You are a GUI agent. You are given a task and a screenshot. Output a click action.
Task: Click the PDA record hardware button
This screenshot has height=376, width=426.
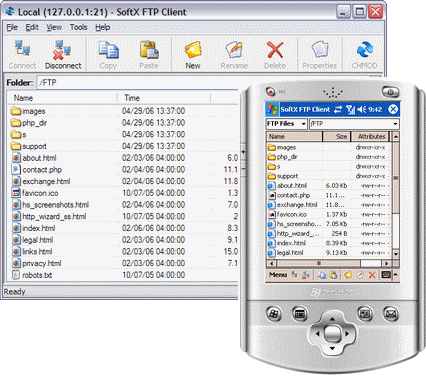coord(271,91)
